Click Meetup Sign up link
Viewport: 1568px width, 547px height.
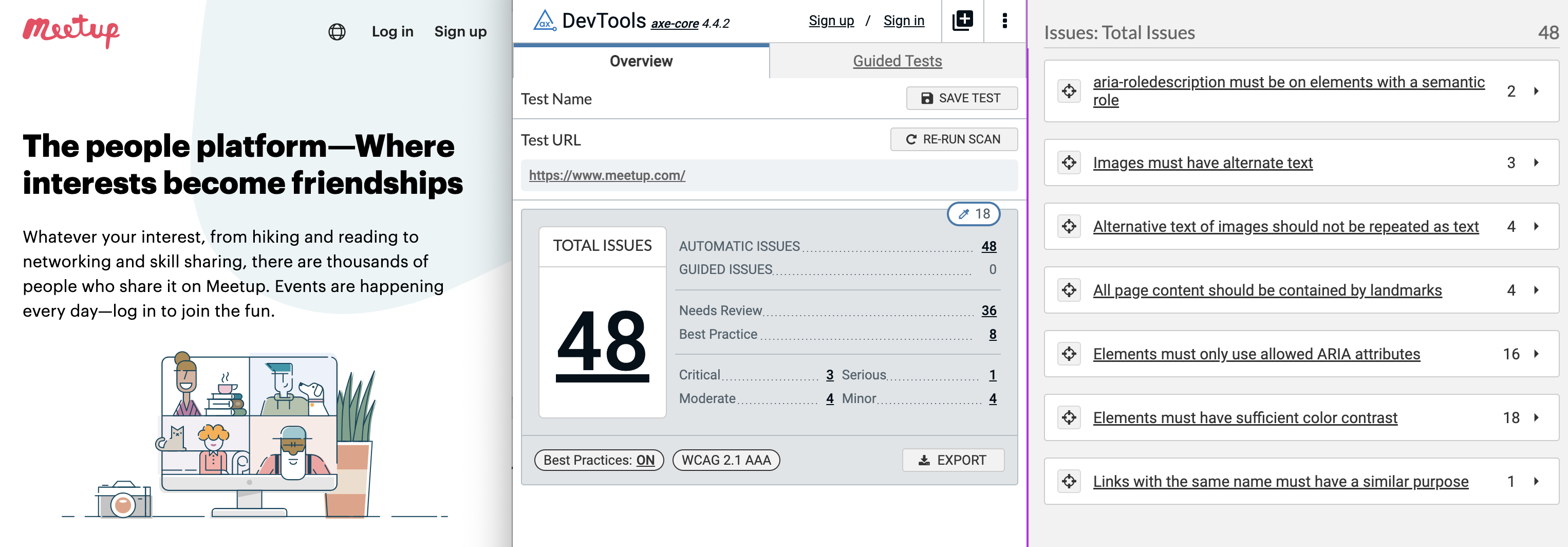point(460,32)
